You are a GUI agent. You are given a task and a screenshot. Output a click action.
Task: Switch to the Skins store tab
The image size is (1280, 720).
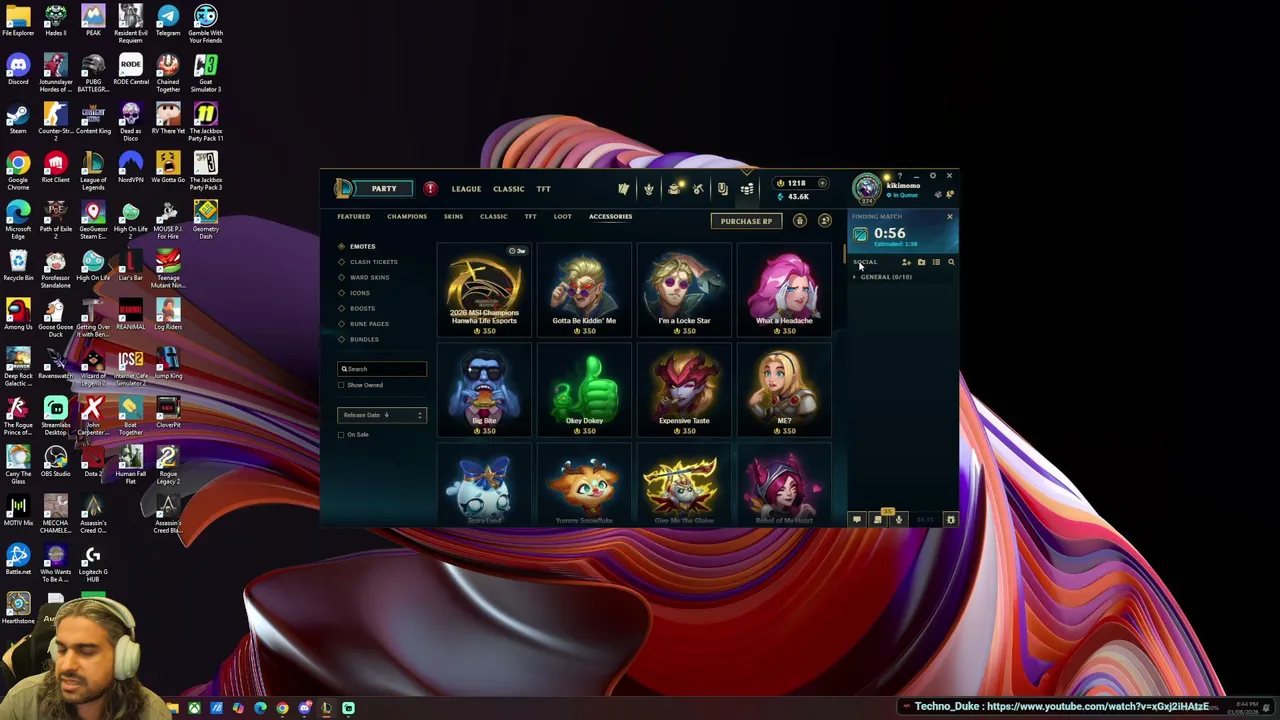click(x=453, y=217)
